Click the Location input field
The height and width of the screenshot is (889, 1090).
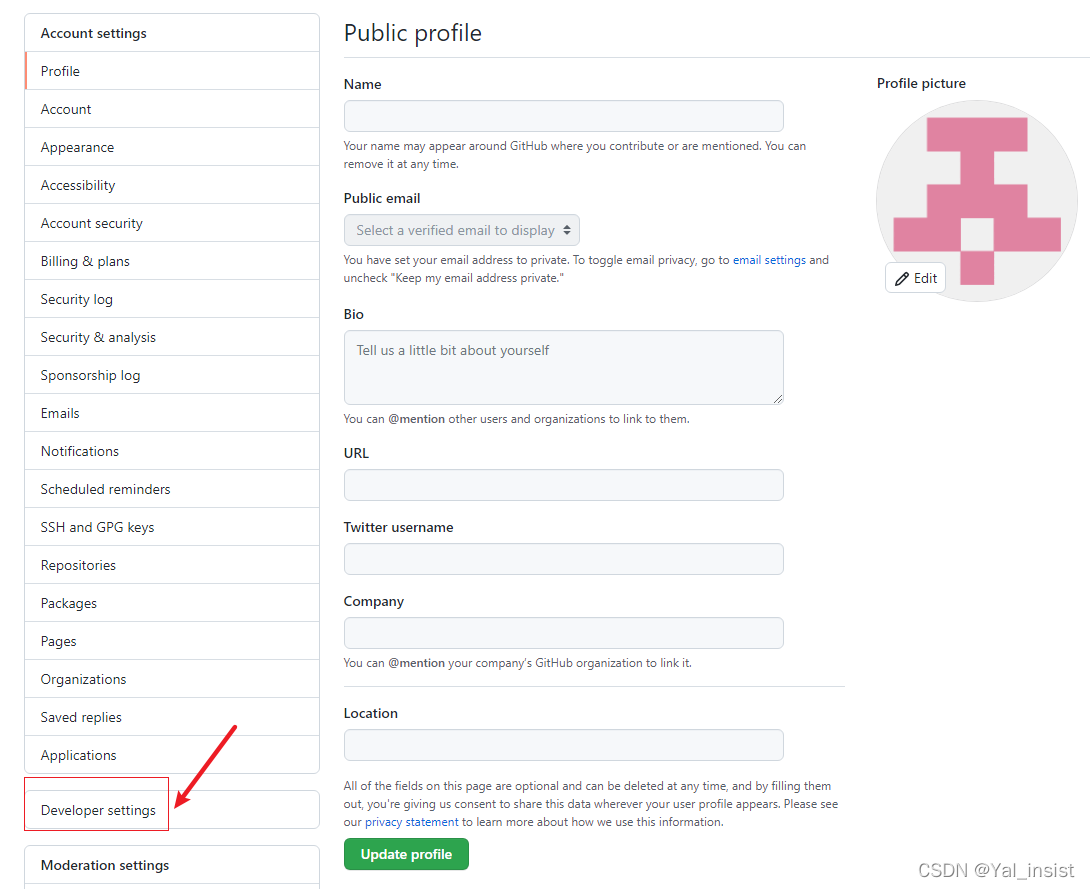[x=564, y=745]
